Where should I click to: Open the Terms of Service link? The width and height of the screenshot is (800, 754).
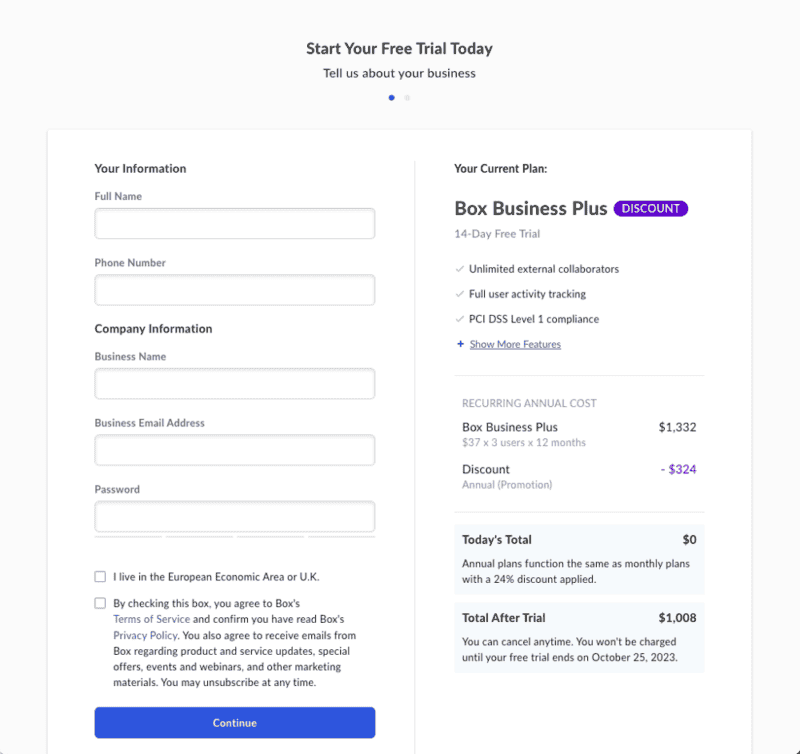pos(151,619)
